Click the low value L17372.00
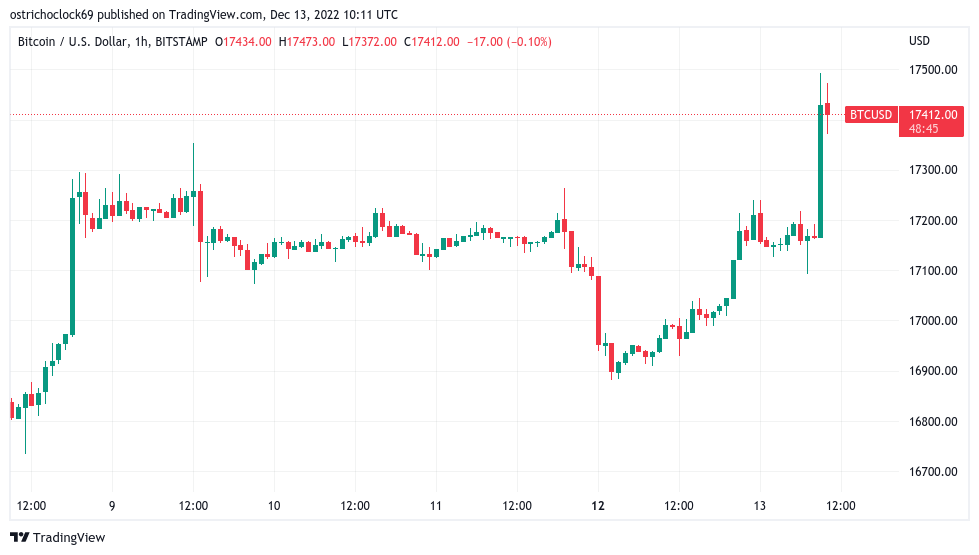 370,41
